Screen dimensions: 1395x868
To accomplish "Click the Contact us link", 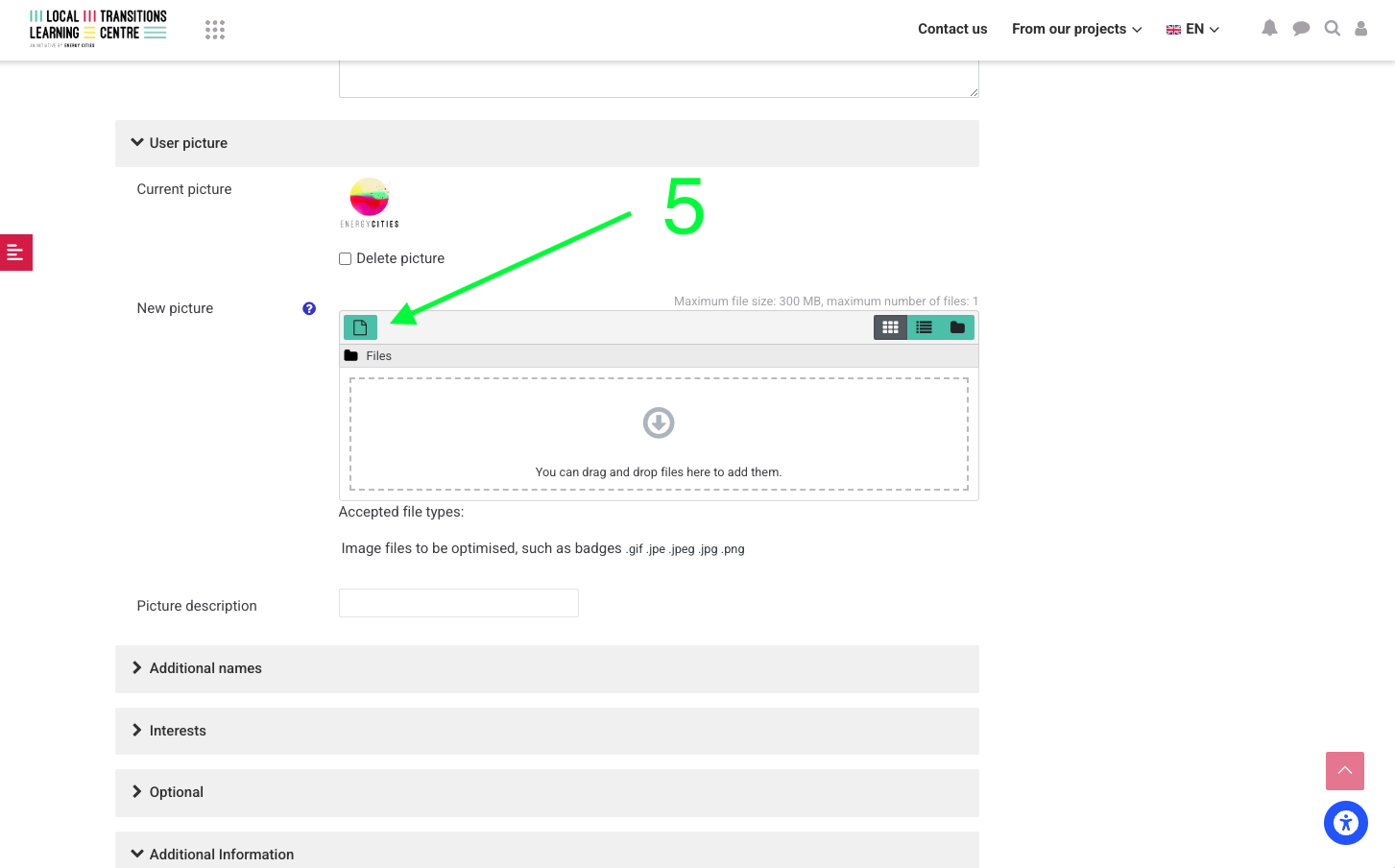I will click(x=951, y=29).
